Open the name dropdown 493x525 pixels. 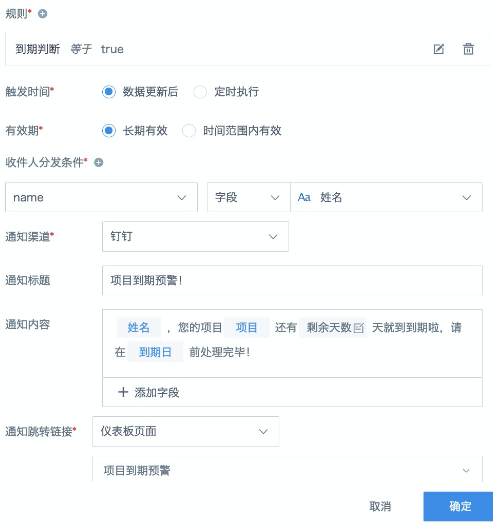pyautogui.click(x=101, y=197)
